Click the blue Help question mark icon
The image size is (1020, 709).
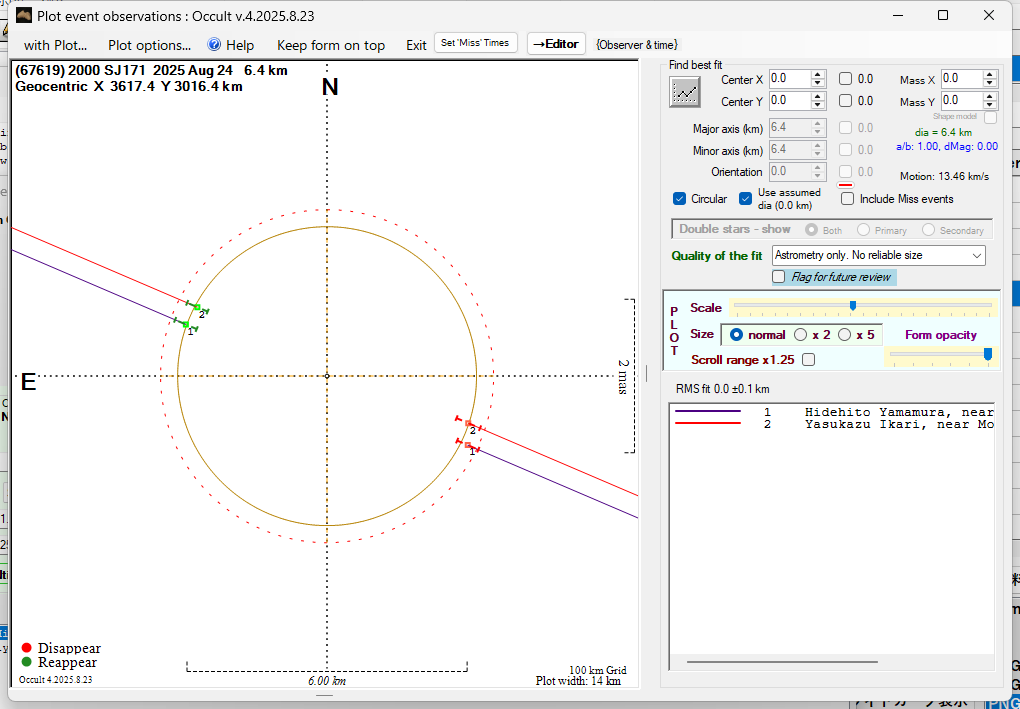tap(214, 45)
